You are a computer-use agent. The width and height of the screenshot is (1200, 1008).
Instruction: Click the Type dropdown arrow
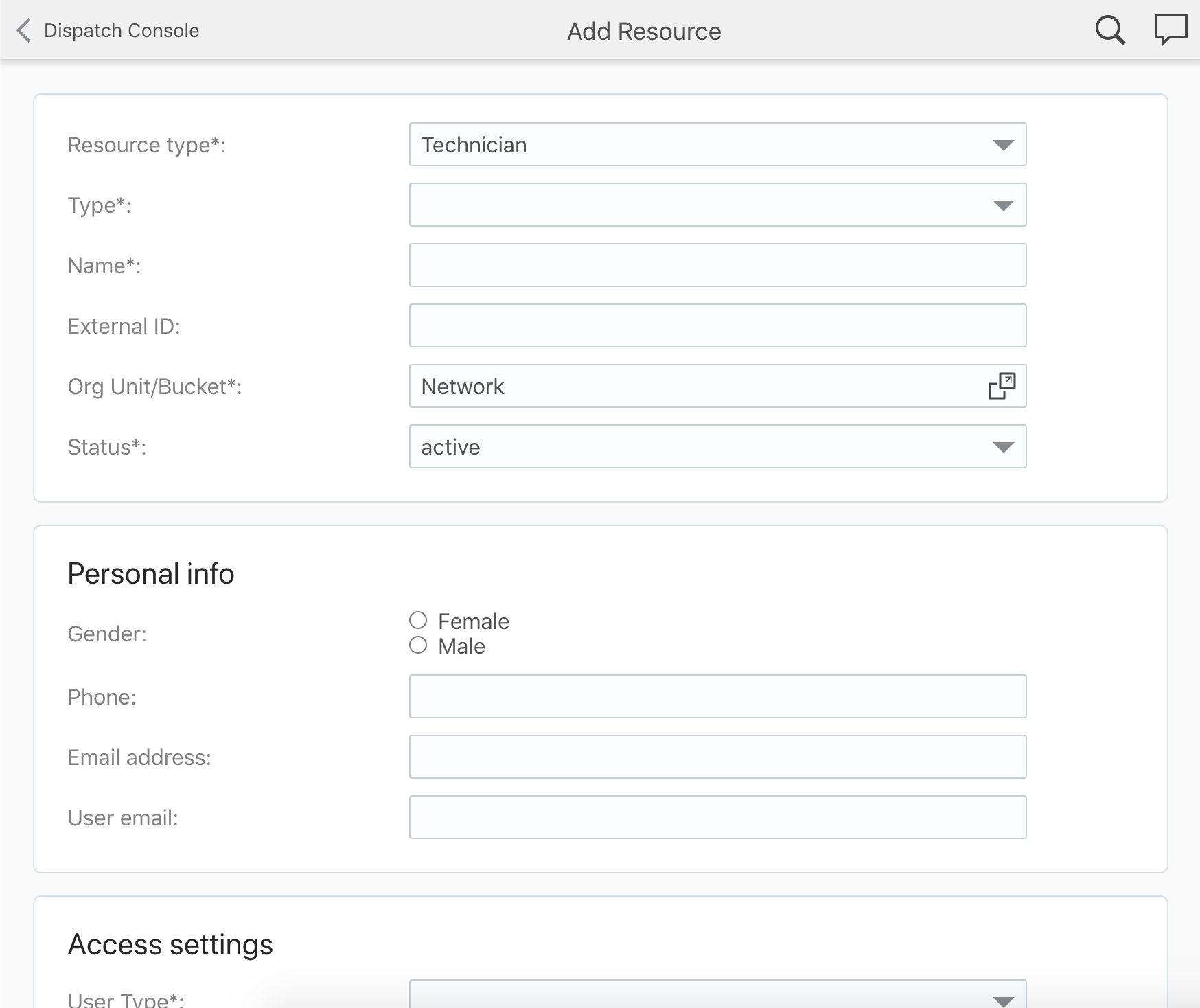click(x=1003, y=205)
